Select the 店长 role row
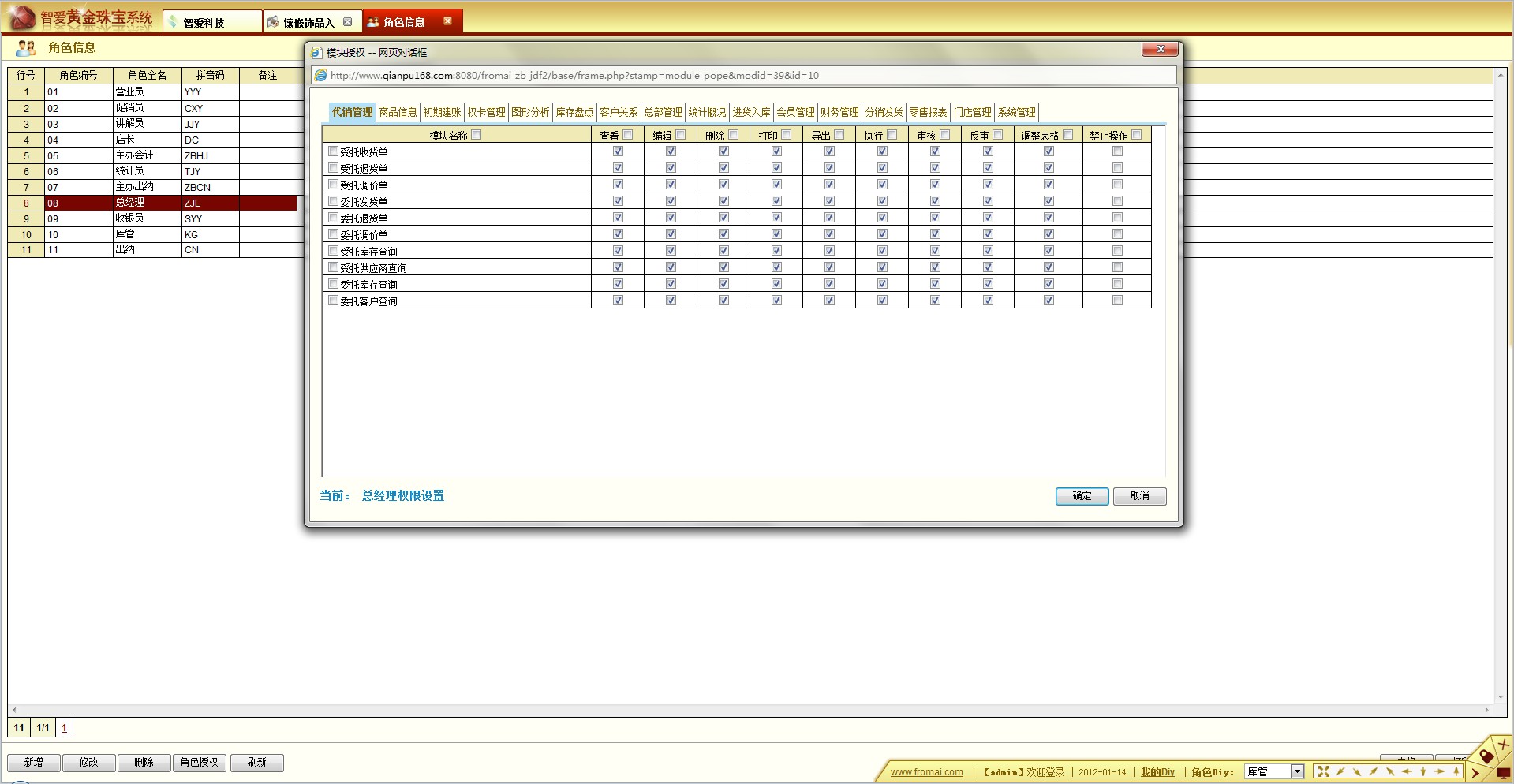 (x=153, y=140)
